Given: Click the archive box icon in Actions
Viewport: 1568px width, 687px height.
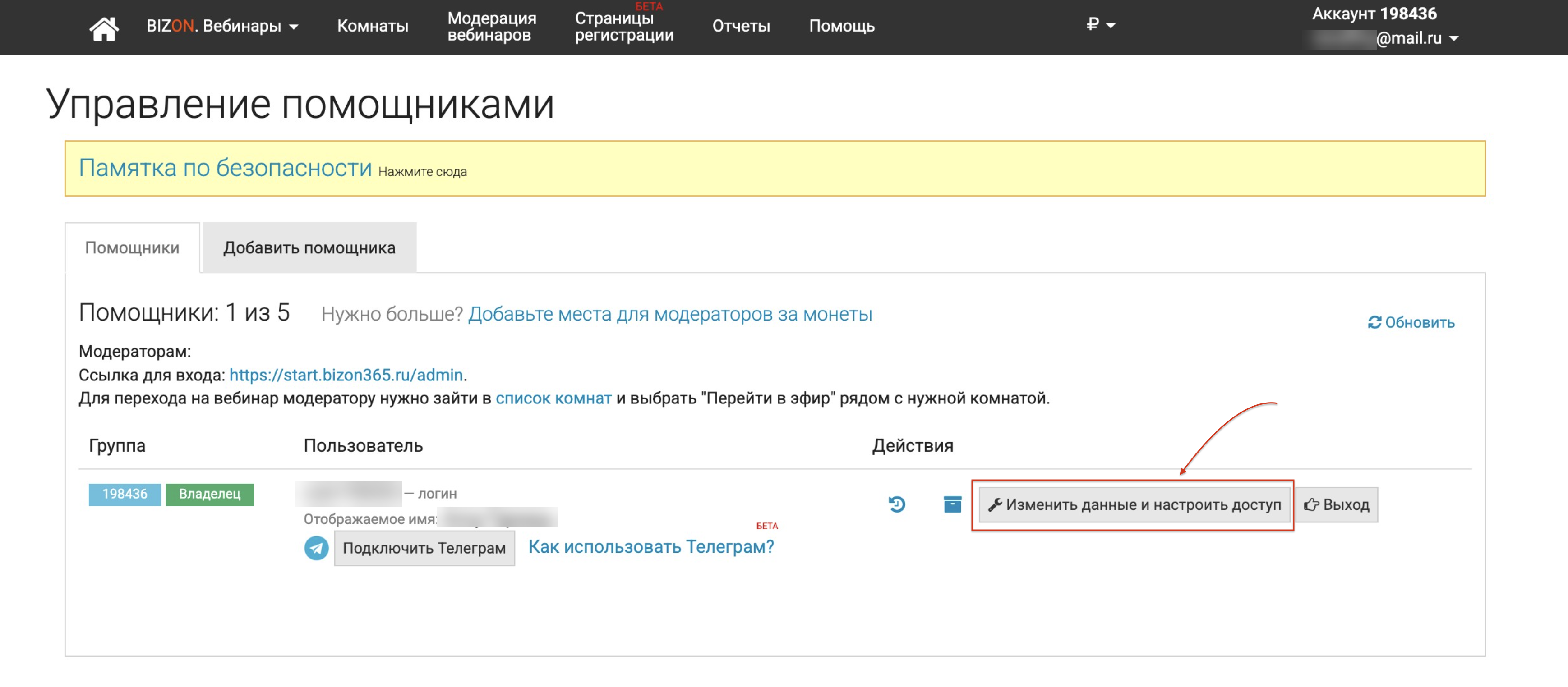Looking at the screenshot, I should (x=952, y=504).
